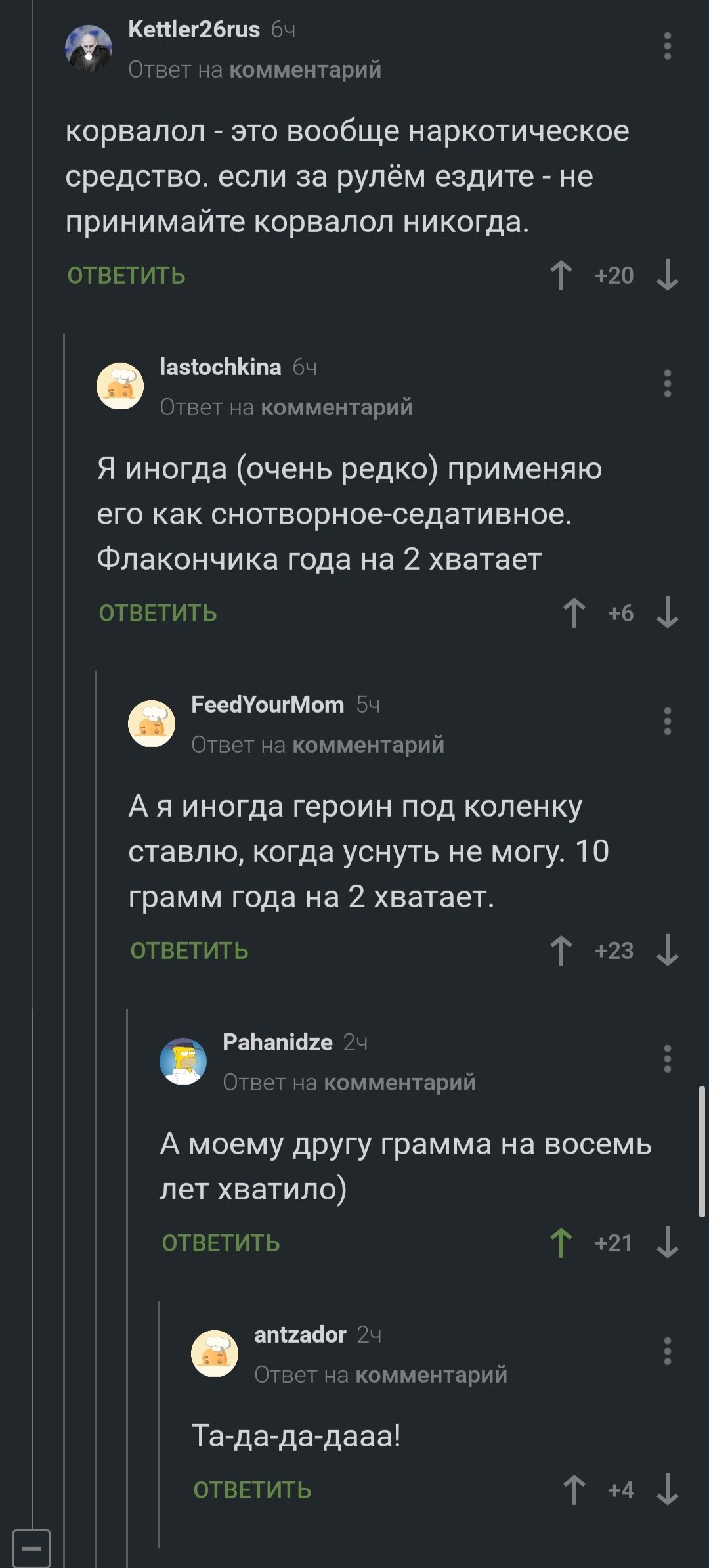Upvote lastochkina's comment
Screen dimensions: 709x1568
point(574,613)
